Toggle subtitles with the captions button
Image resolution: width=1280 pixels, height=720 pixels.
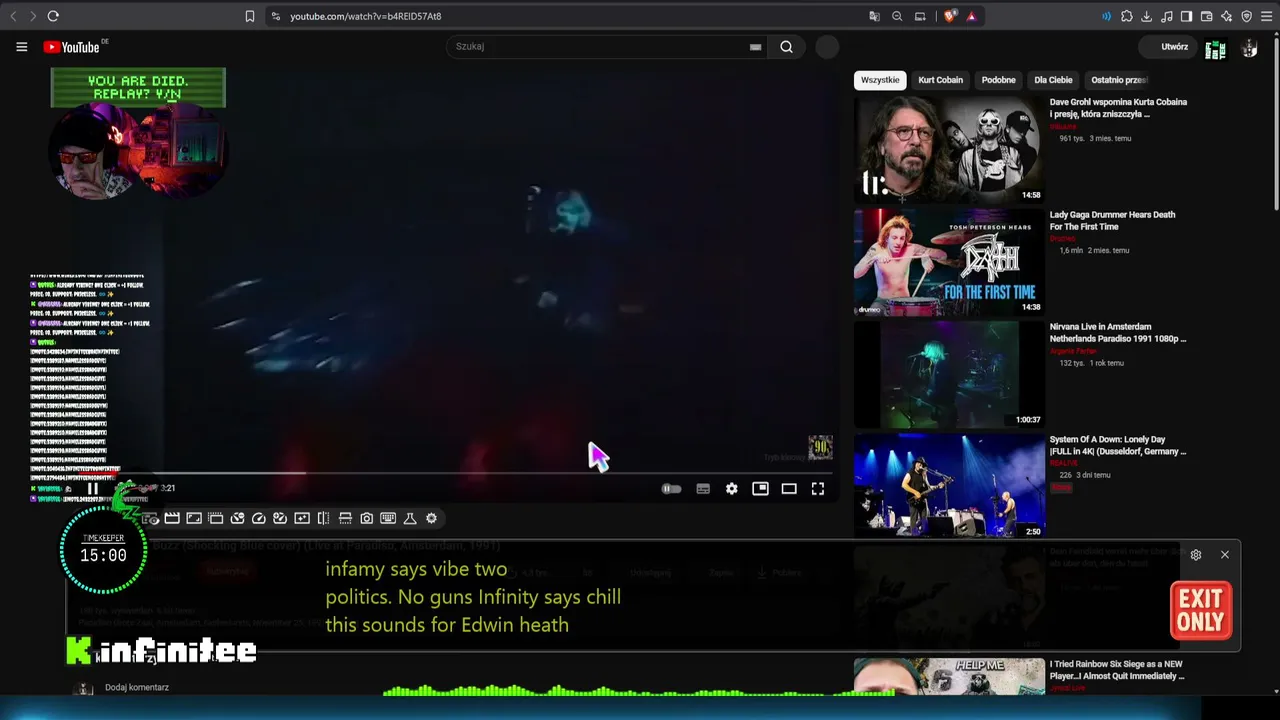pyautogui.click(x=703, y=489)
